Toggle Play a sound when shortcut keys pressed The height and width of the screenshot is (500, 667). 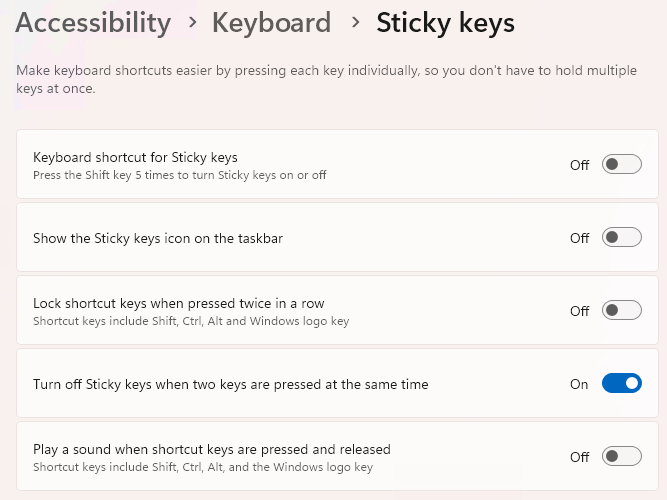click(621, 457)
